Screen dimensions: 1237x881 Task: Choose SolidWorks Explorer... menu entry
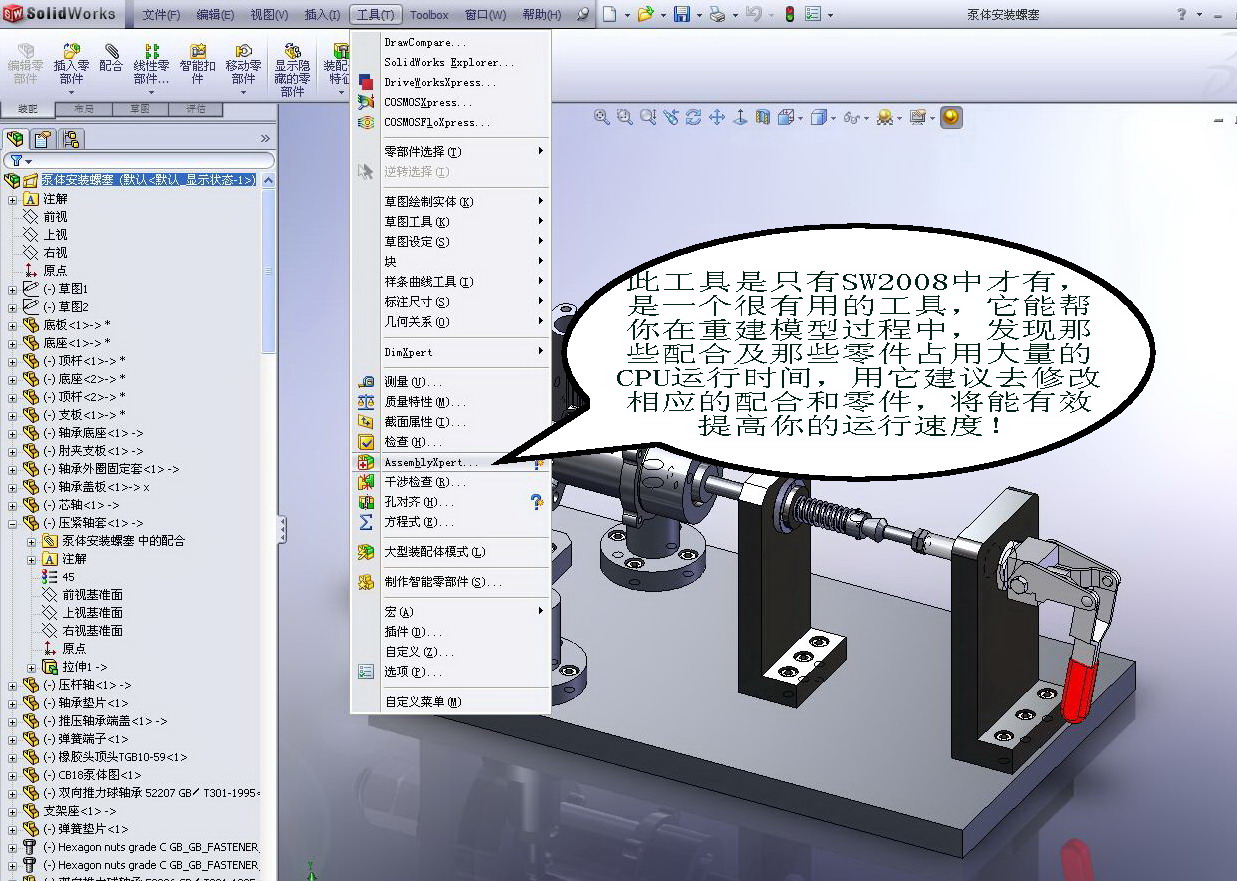coord(450,62)
